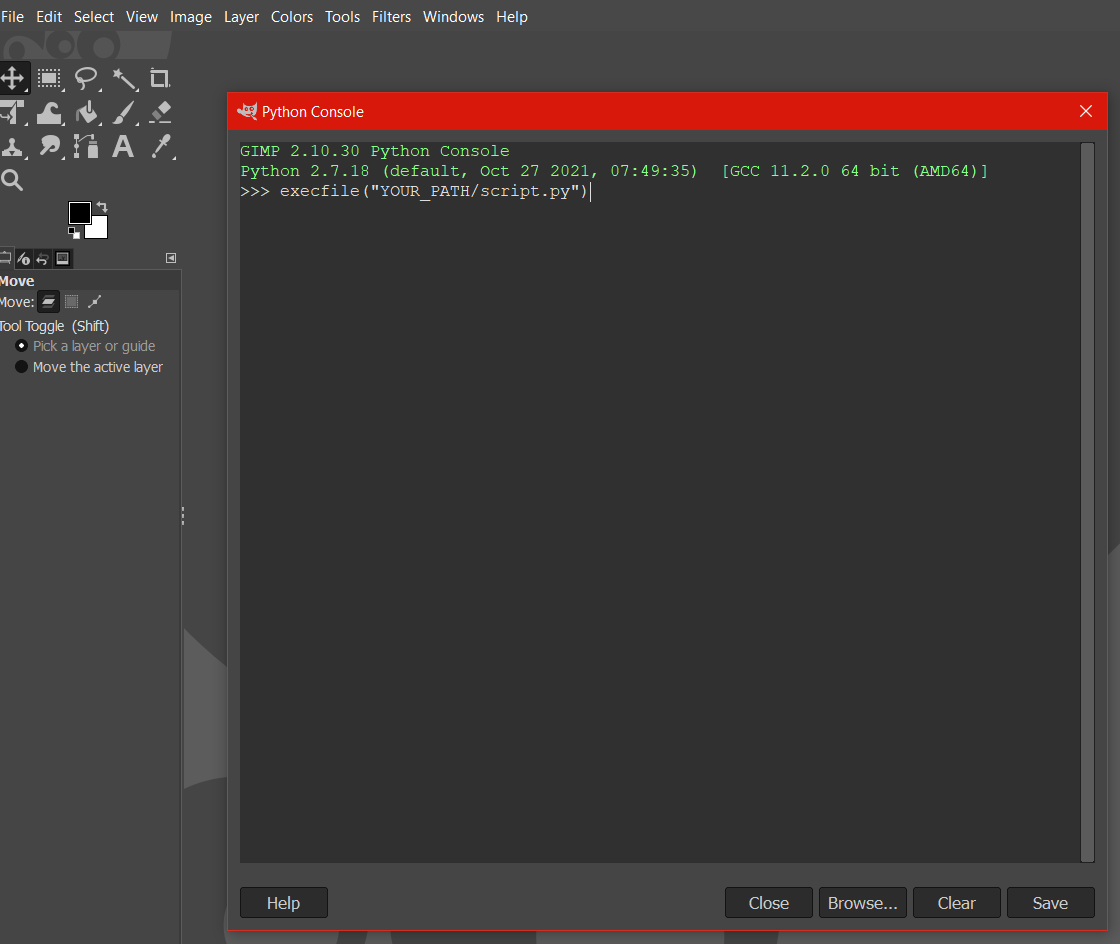The width and height of the screenshot is (1120, 944).
Task: Open the Layer menu
Action: 241,16
